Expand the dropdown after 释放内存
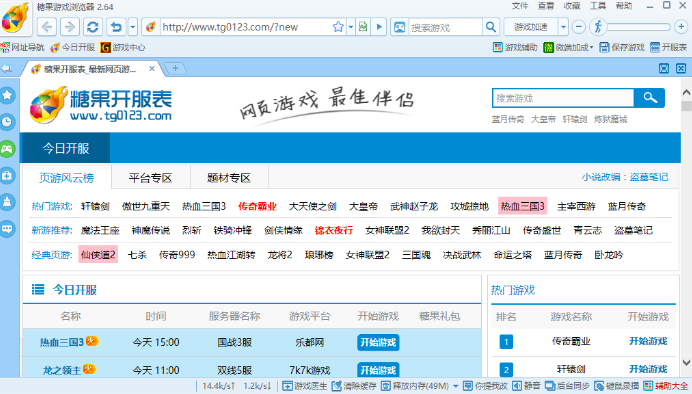Screen dimensions: 692x394 [x=455, y=386]
